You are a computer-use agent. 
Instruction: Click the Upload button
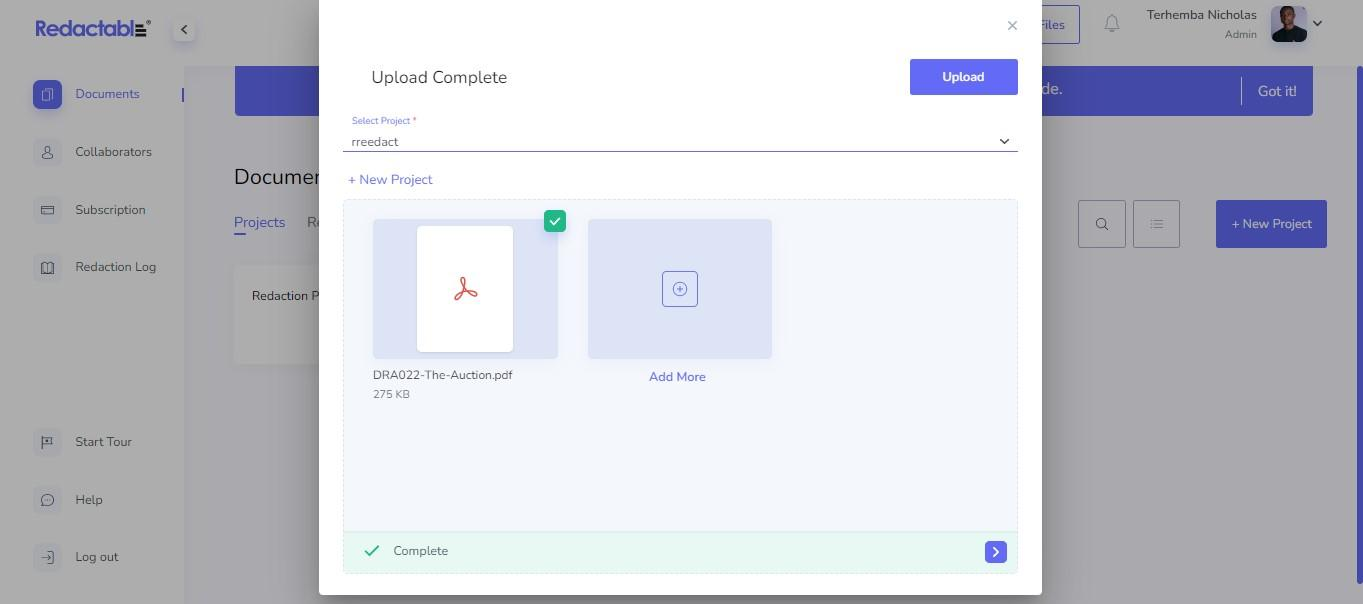(x=963, y=77)
